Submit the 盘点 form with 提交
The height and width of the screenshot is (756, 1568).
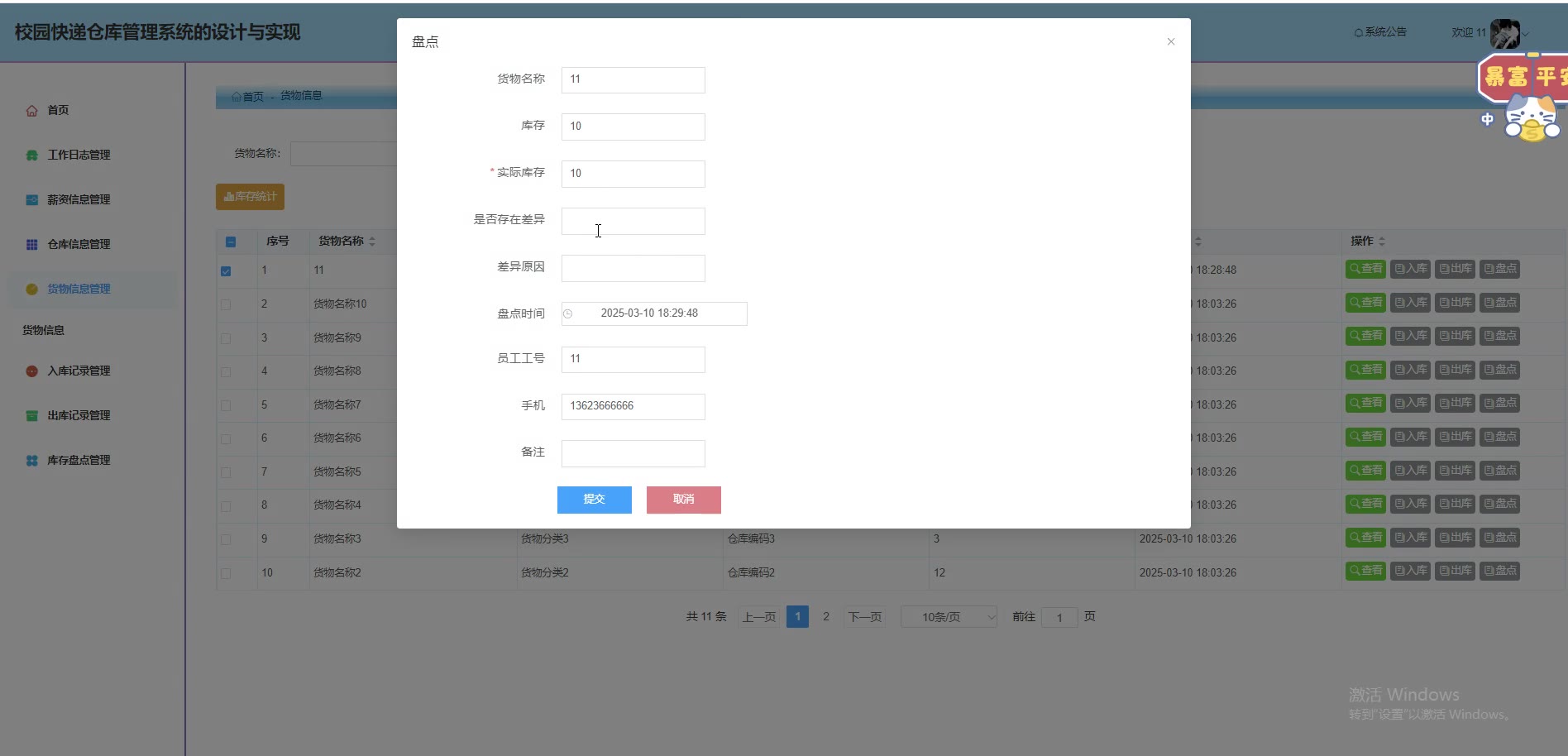(595, 500)
